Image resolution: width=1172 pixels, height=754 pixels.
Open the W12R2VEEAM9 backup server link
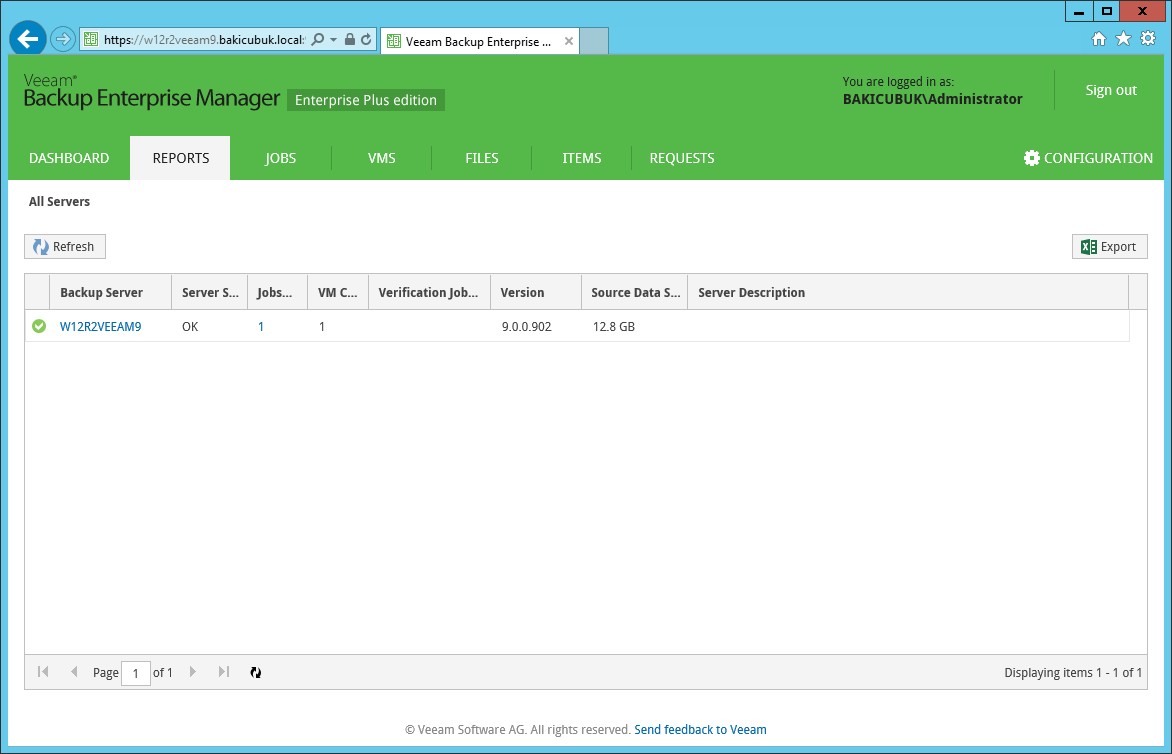coord(100,327)
